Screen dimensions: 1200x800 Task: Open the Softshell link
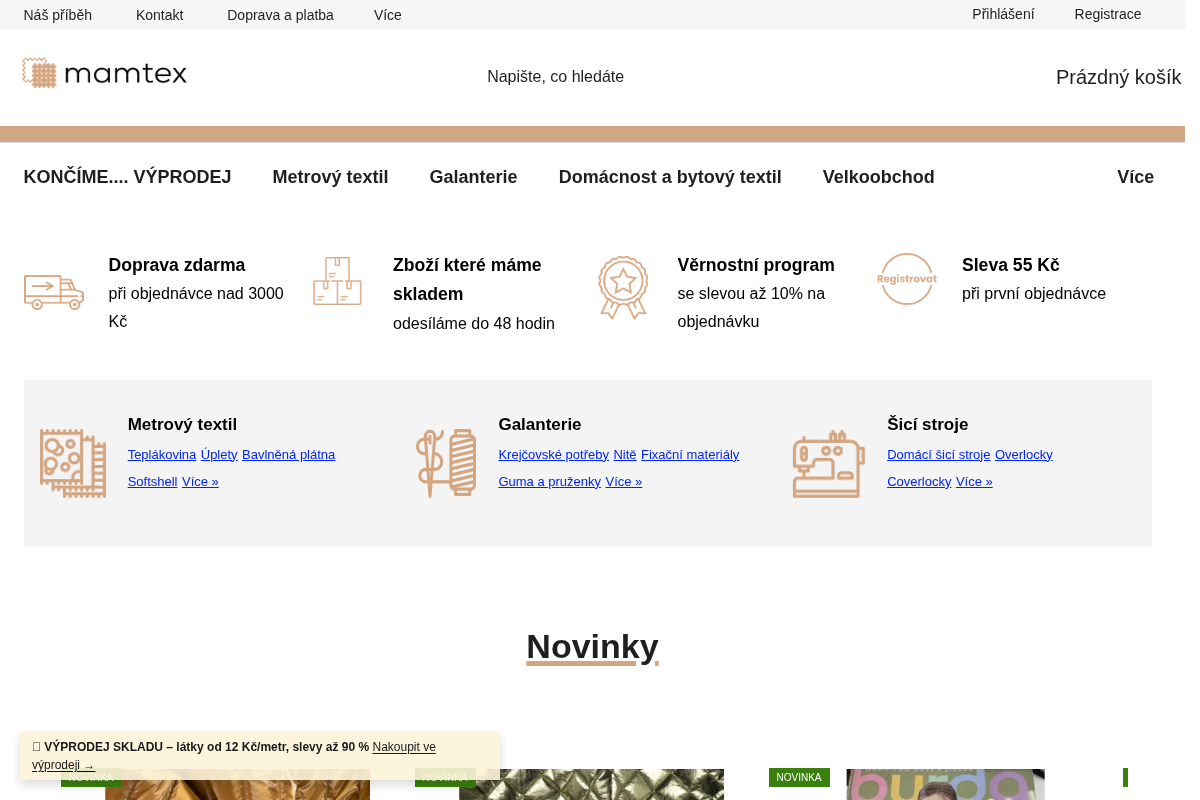tap(153, 482)
